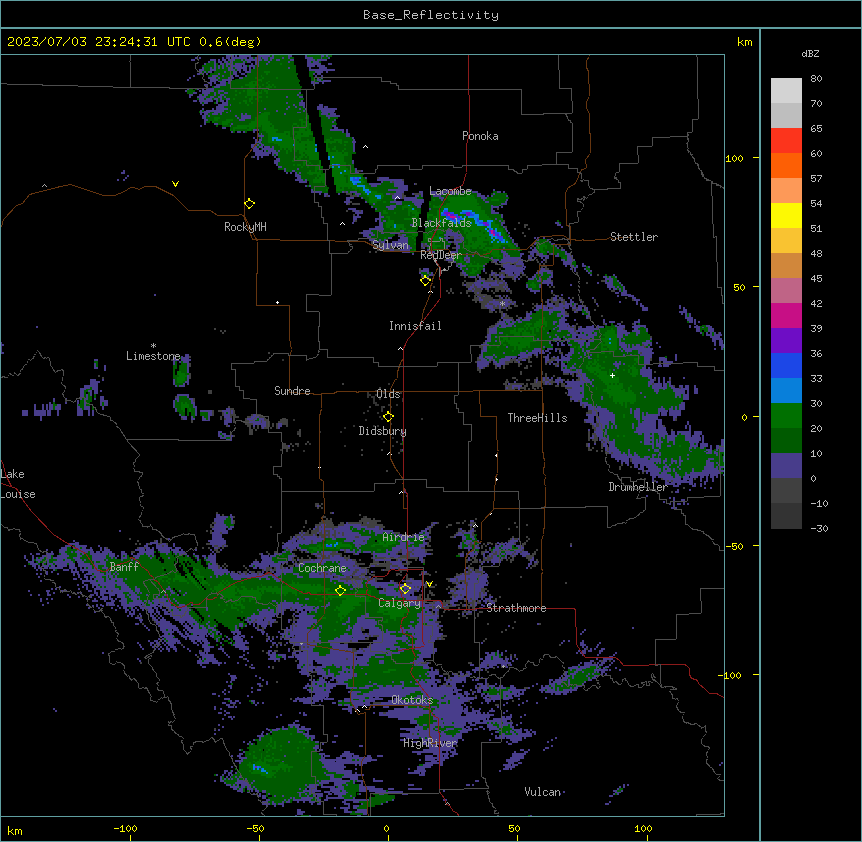Click the Cochrane city label
The image size is (862, 842).
click(x=322, y=568)
